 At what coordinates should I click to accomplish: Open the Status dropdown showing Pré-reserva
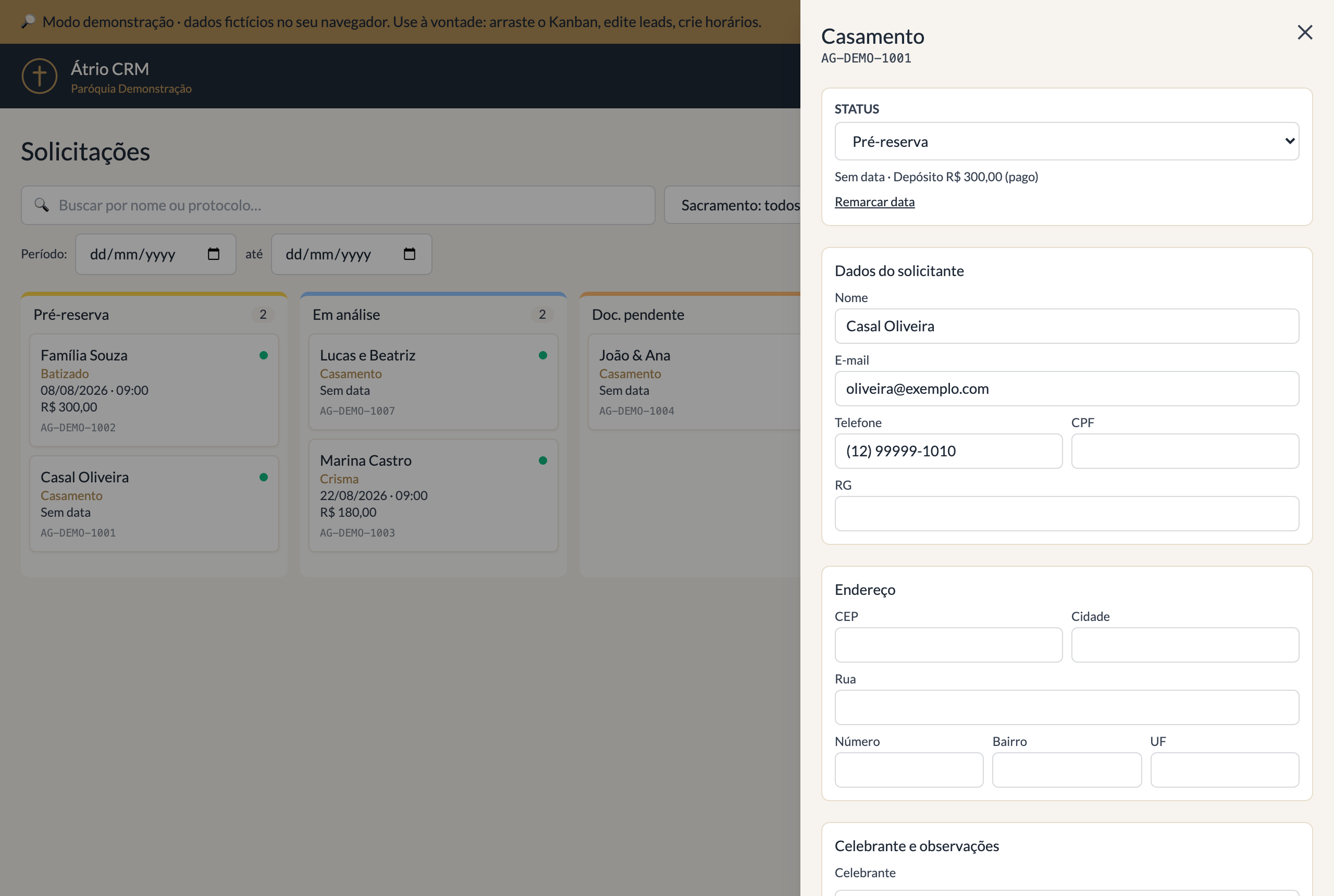(x=1067, y=141)
